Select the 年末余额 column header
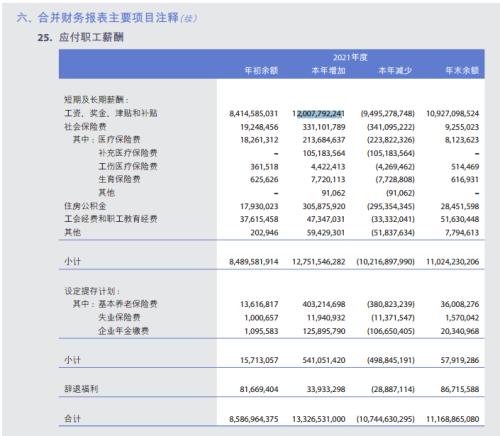 (462, 70)
